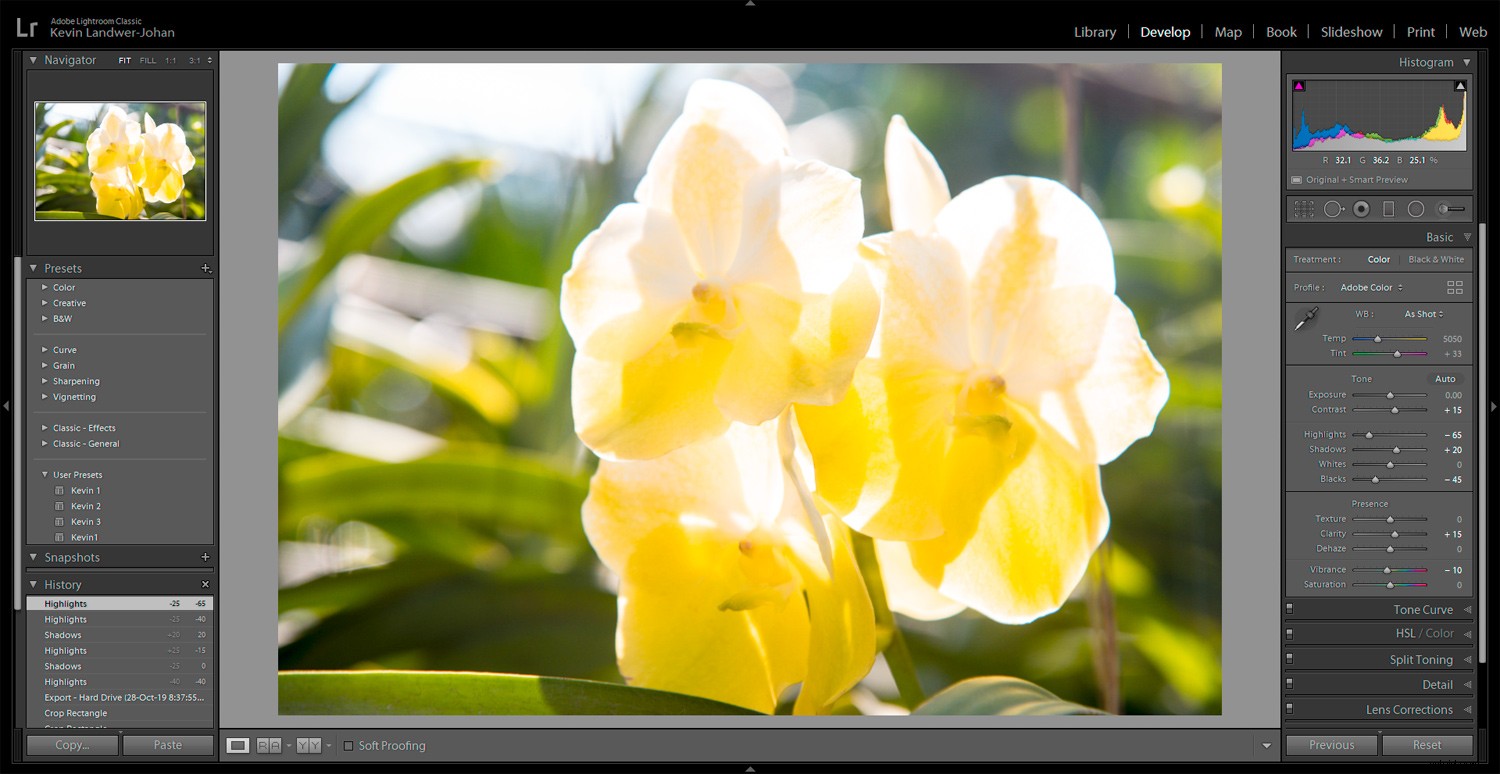Select the Spot Removal tool
The width and height of the screenshot is (1500, 774).
point(1332,208)
